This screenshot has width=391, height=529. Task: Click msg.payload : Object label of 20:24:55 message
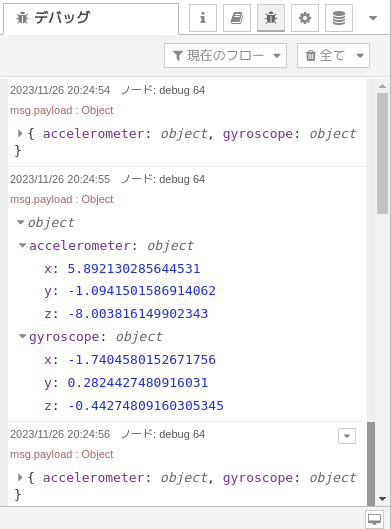pyautogui.click(x=62, y=199)
